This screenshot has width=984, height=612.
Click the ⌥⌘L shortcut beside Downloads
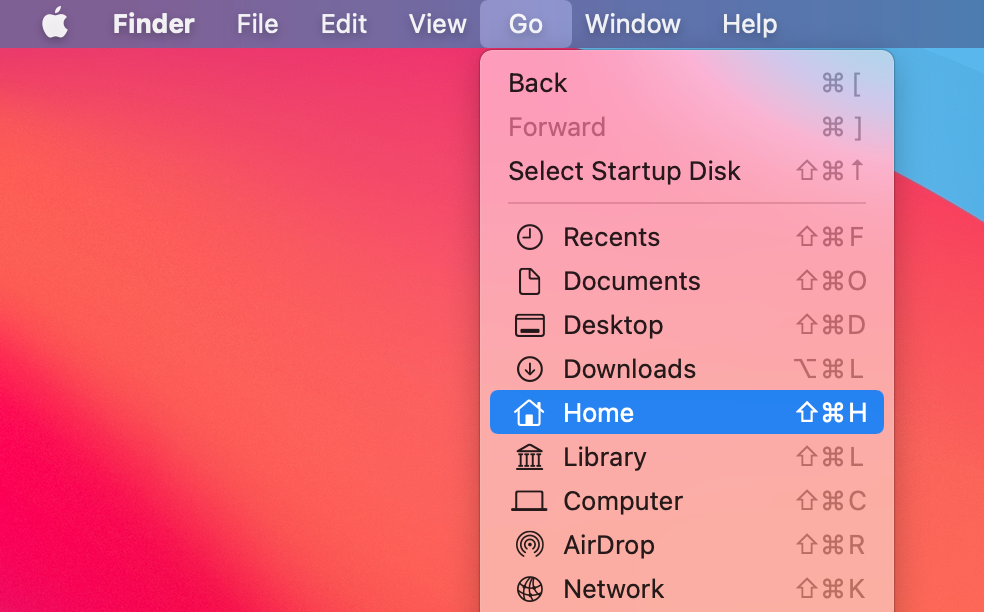(x=829, y=369)
